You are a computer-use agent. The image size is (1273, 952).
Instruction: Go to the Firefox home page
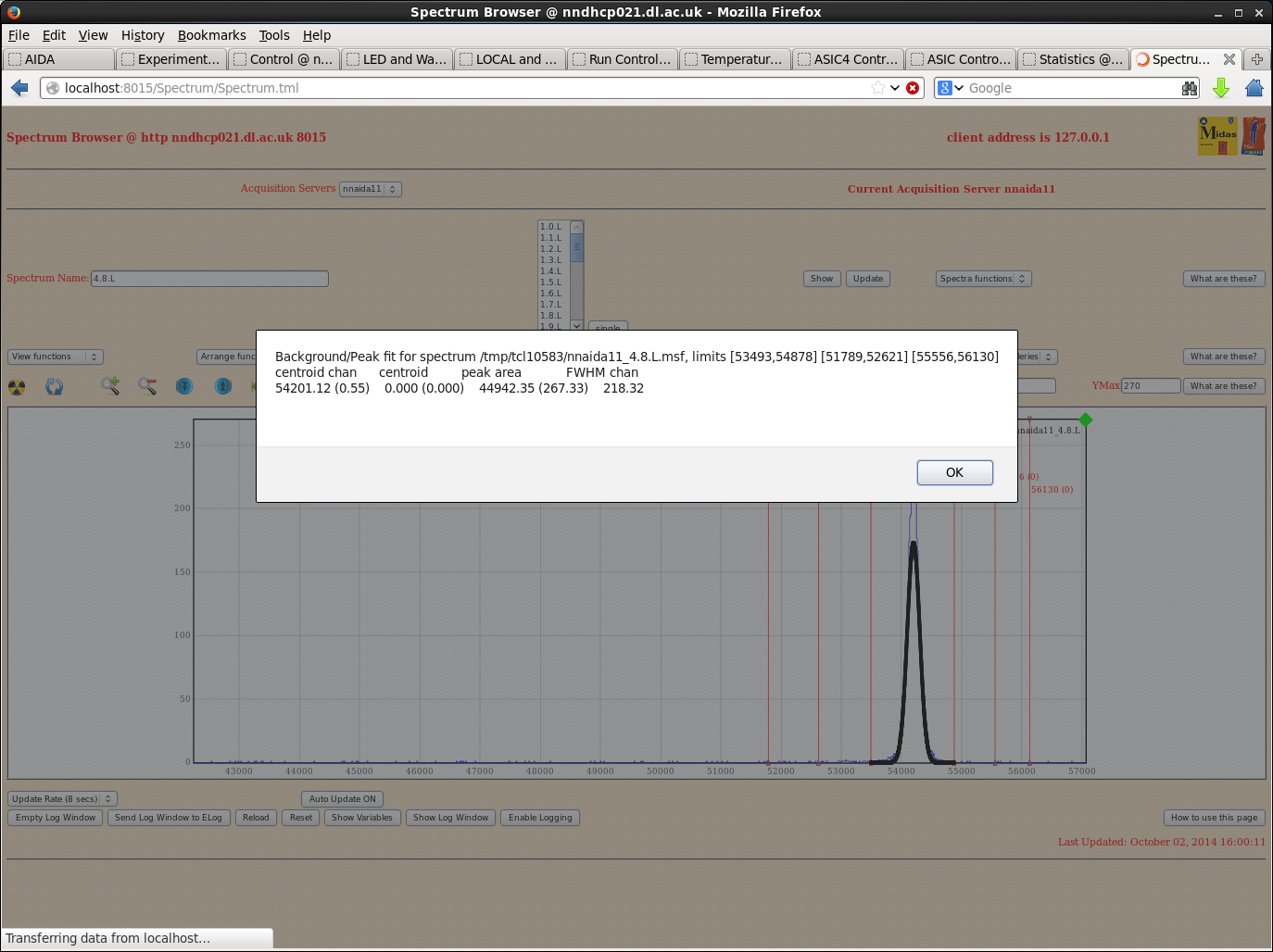pos(1254,88)
